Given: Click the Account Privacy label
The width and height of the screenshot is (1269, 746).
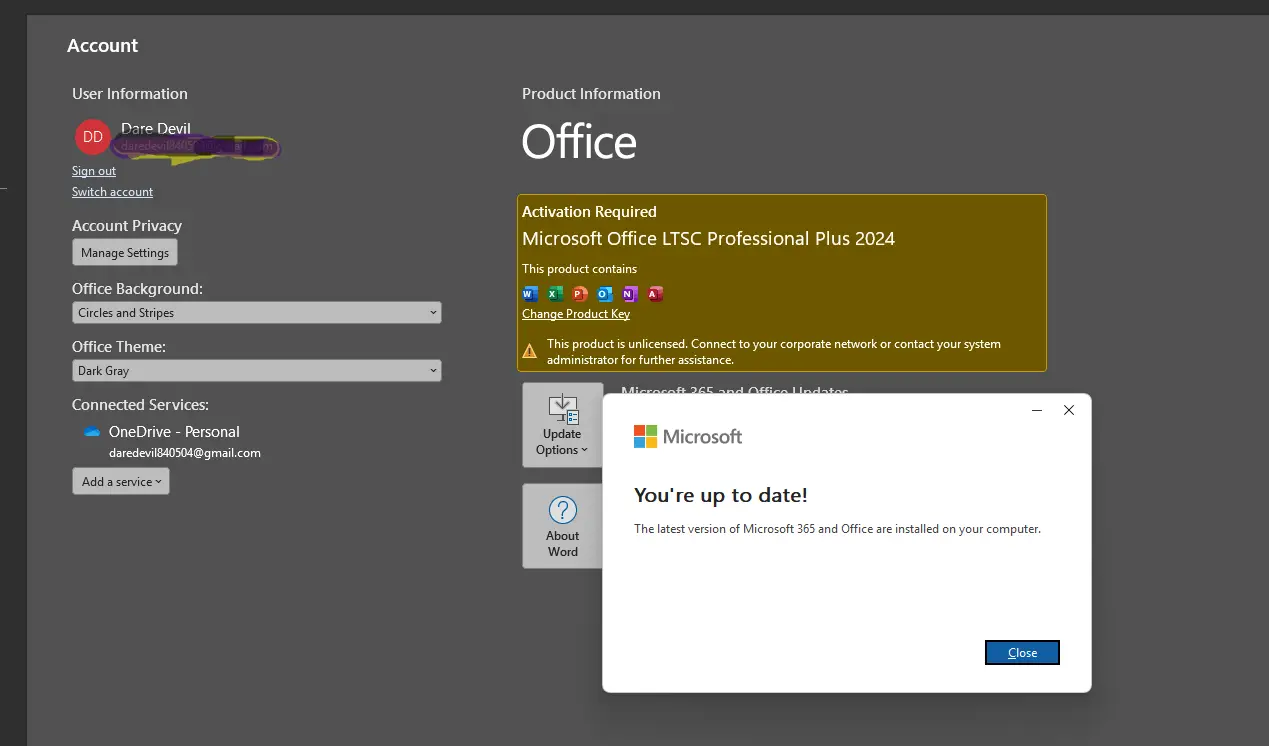Looking at the screenshot, I should tap(127, 226).
